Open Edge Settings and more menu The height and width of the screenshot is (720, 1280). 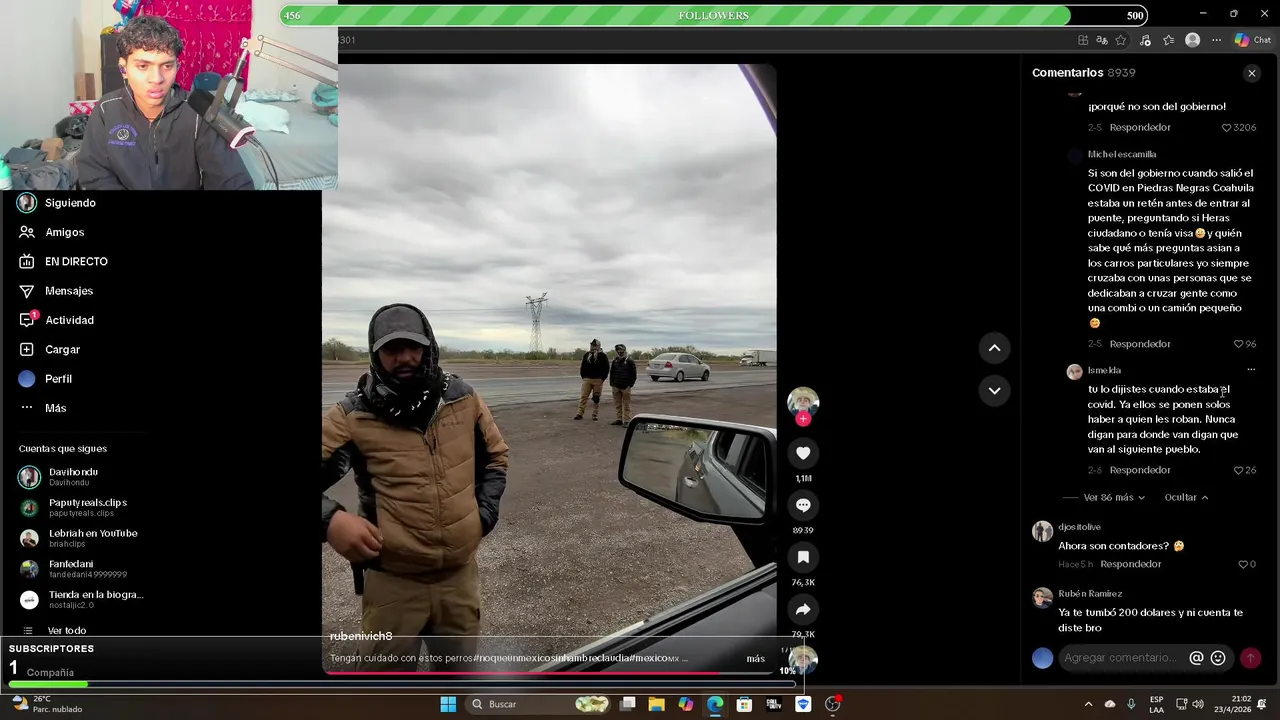point(1216,40)
